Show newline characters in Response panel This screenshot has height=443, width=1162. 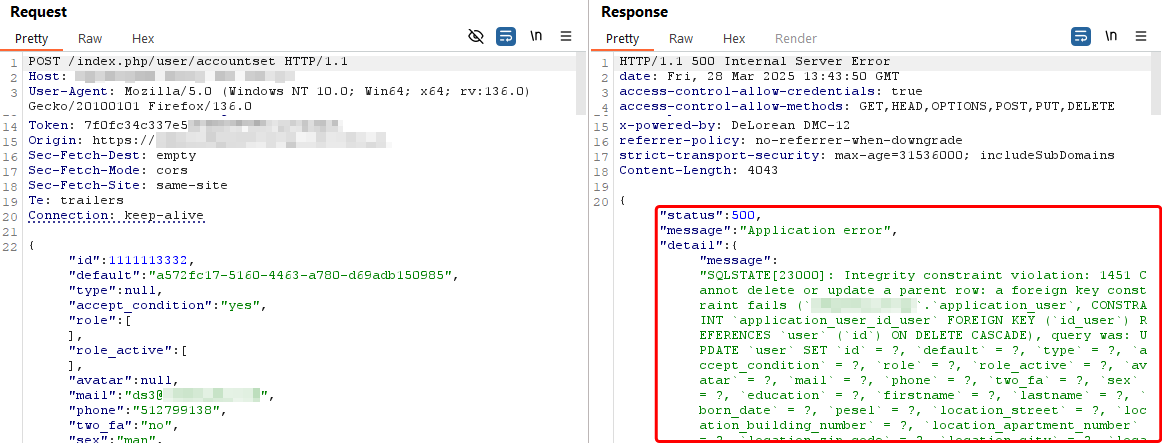[x=1111, y=36]
